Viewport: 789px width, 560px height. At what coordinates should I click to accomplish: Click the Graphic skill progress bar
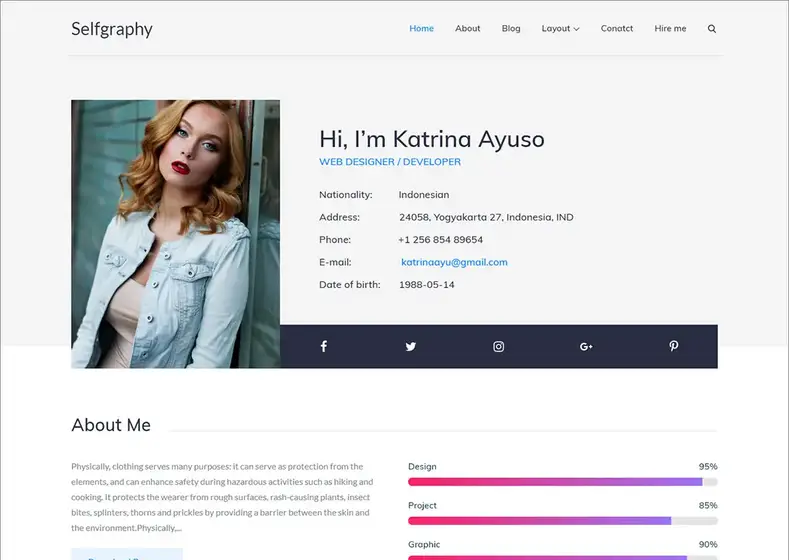point(563,557)
